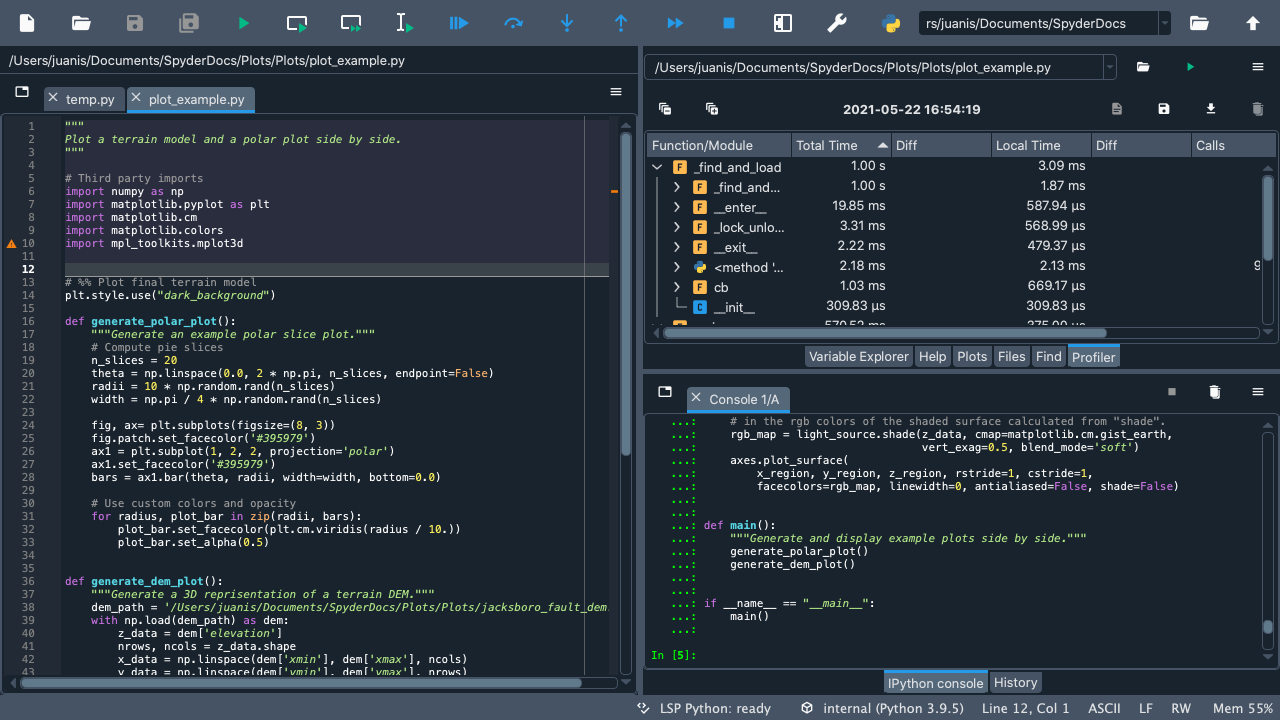Open the working directory dropdown
The height and width of the screenshot is (720, 1280).
pyautogui.click(x=1164, y=23)
